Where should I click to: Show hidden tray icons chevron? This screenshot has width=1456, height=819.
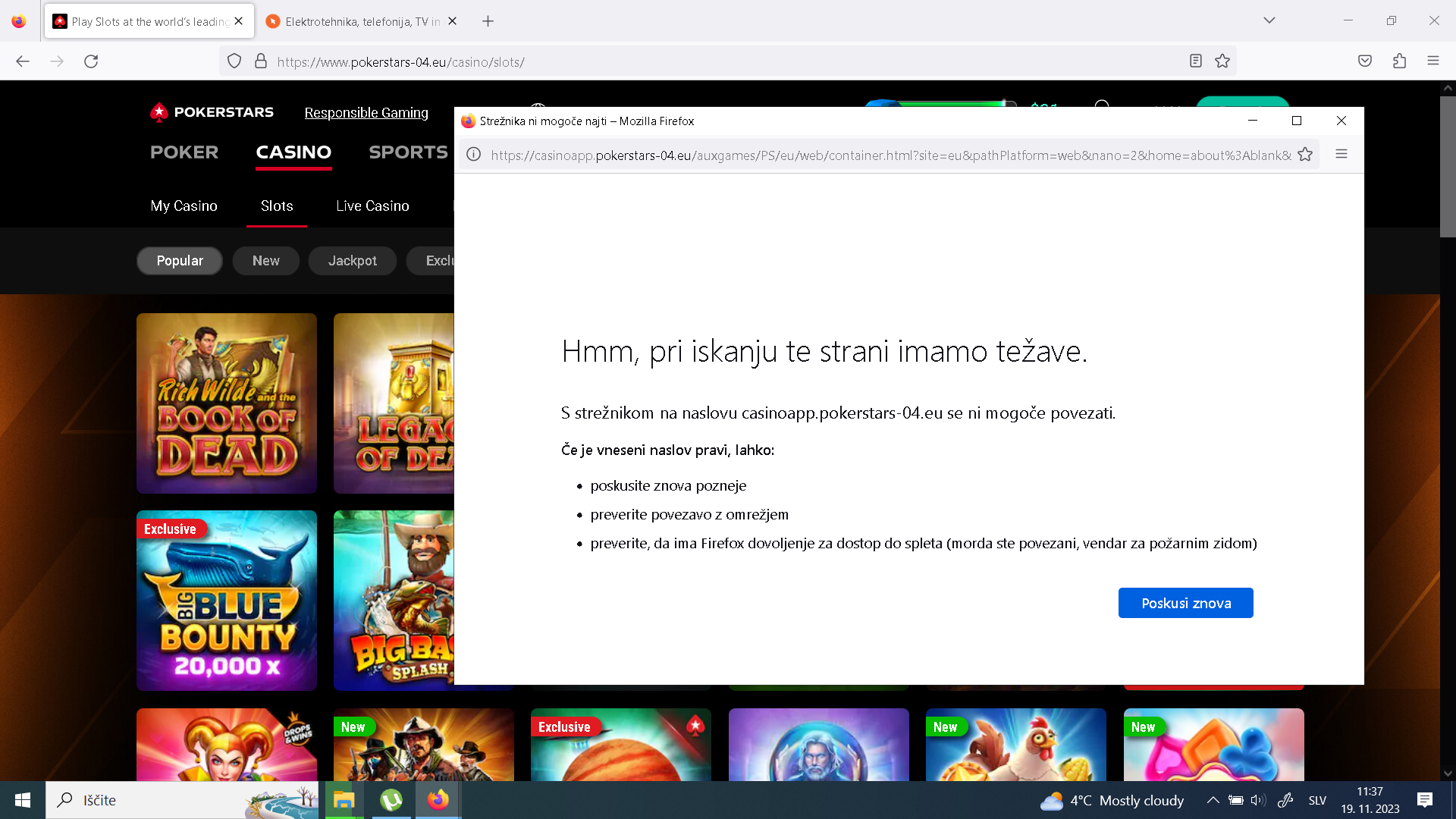(1213, 800)
